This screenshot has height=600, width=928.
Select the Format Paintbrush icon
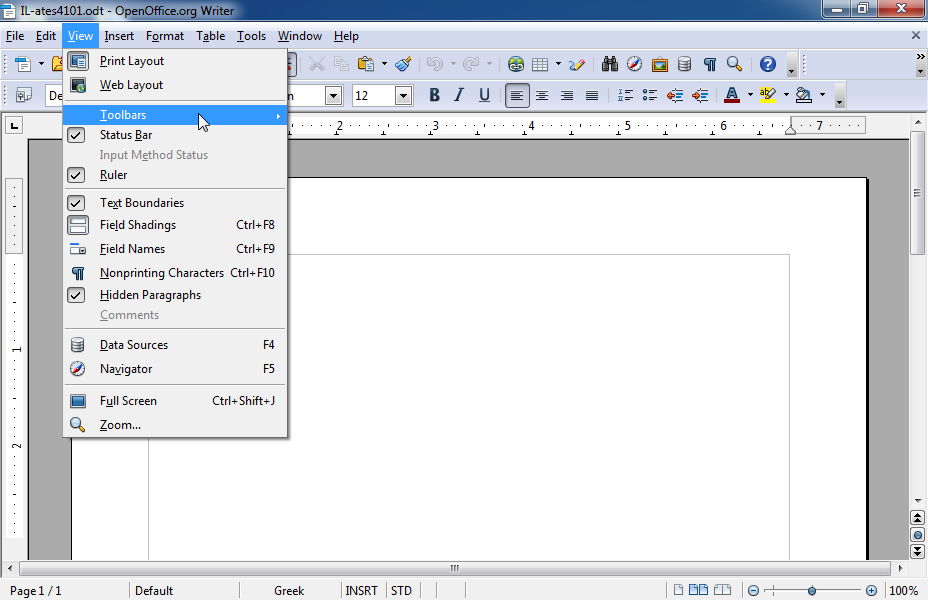(x=404, y=64)
